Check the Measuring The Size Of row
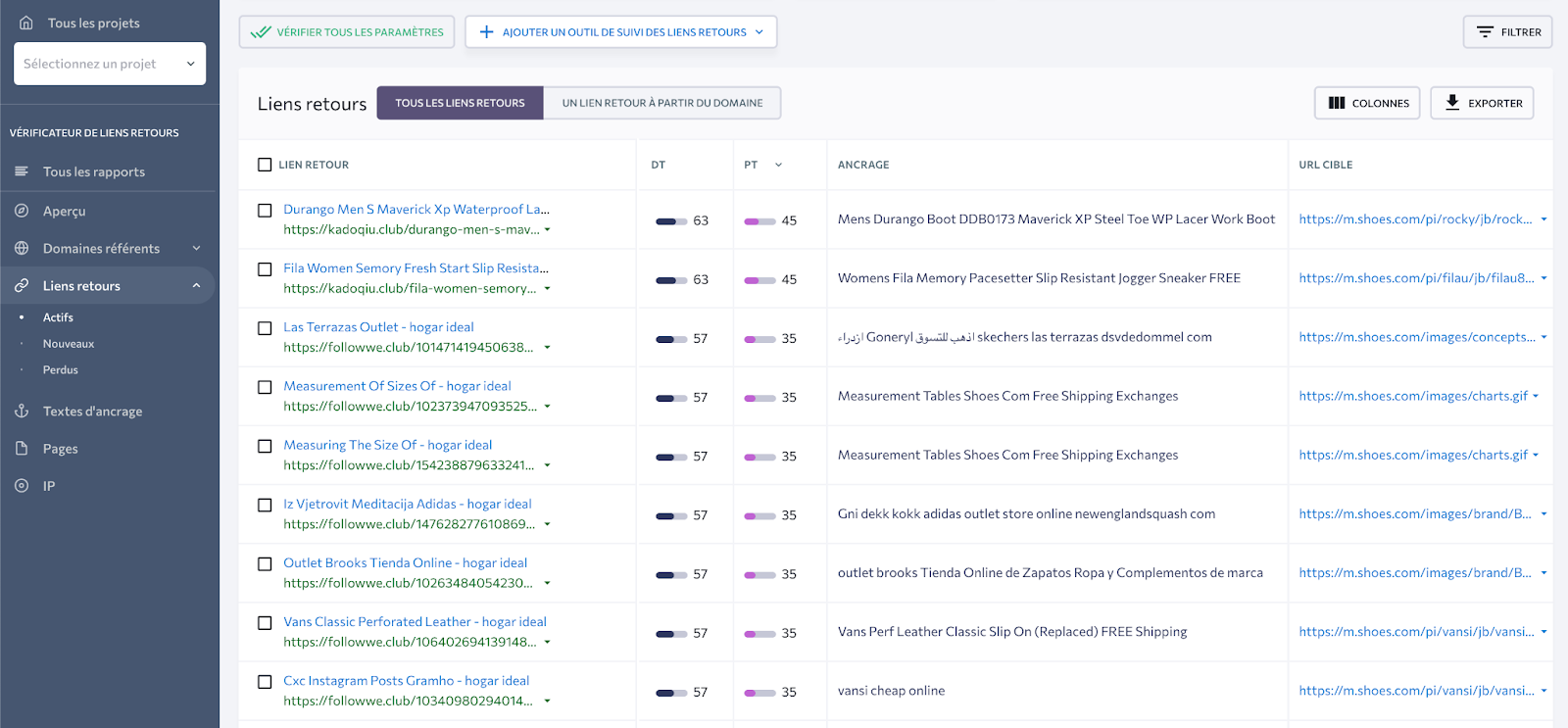This screenshot has width=1568, height=728. coord(265,446)
